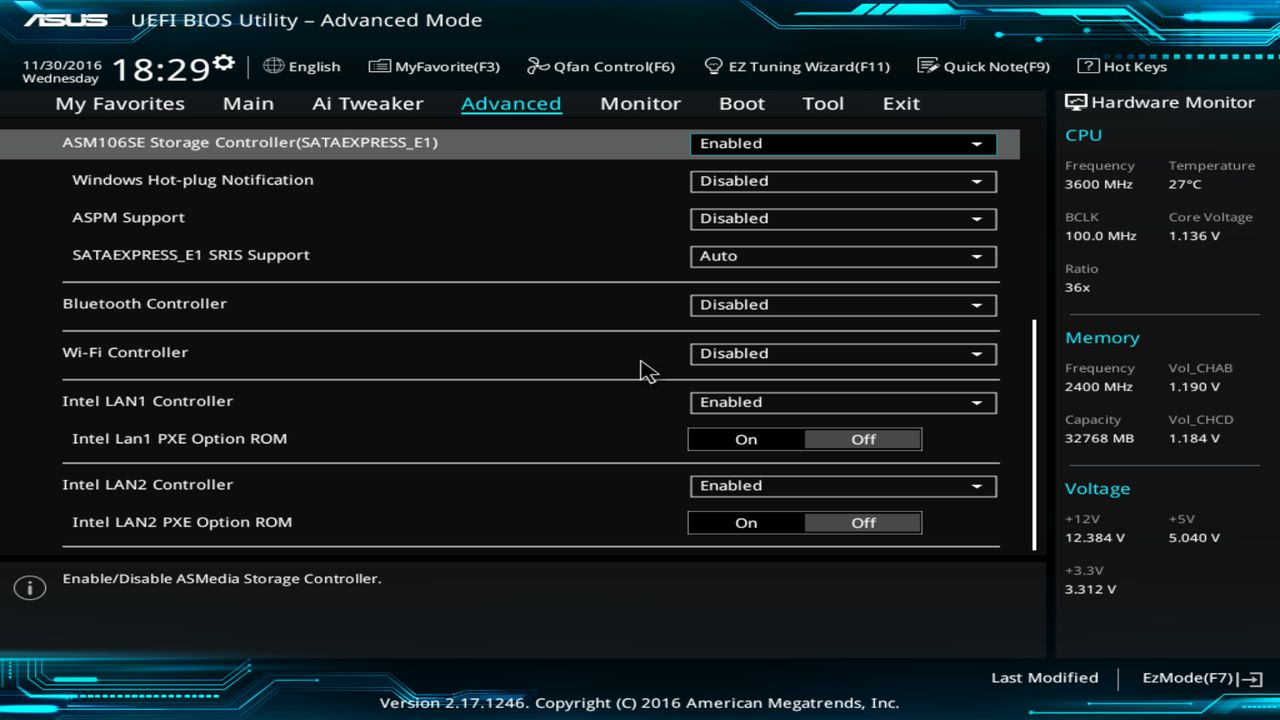Switch to EzMode
The height and width of the screenshot is (720, 1280).
click(1184, 677)
